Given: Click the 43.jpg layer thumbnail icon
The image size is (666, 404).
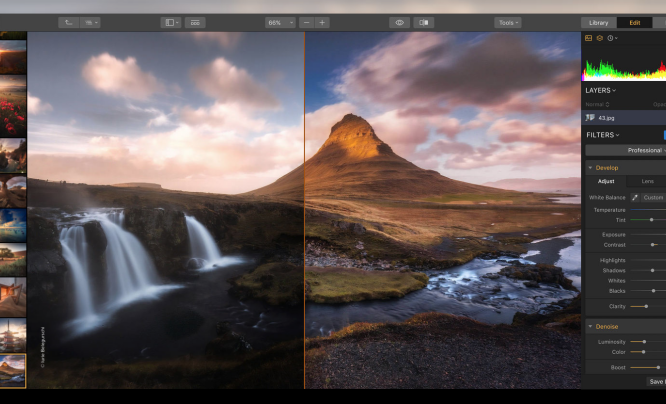Looking at the screenshot, I should (x=590, y=118).
